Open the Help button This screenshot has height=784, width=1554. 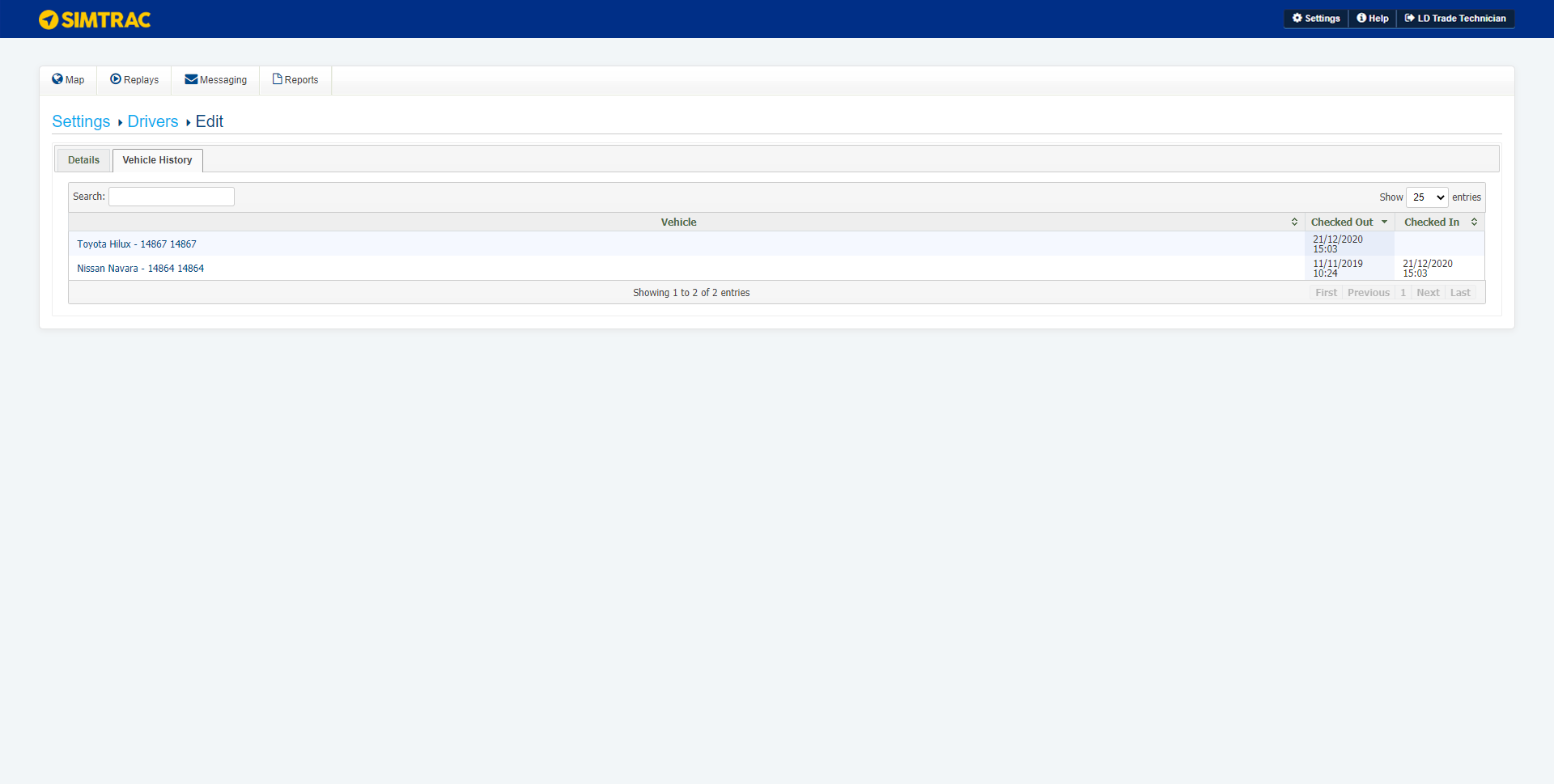pyautogui.click(x=1373, y=19)
